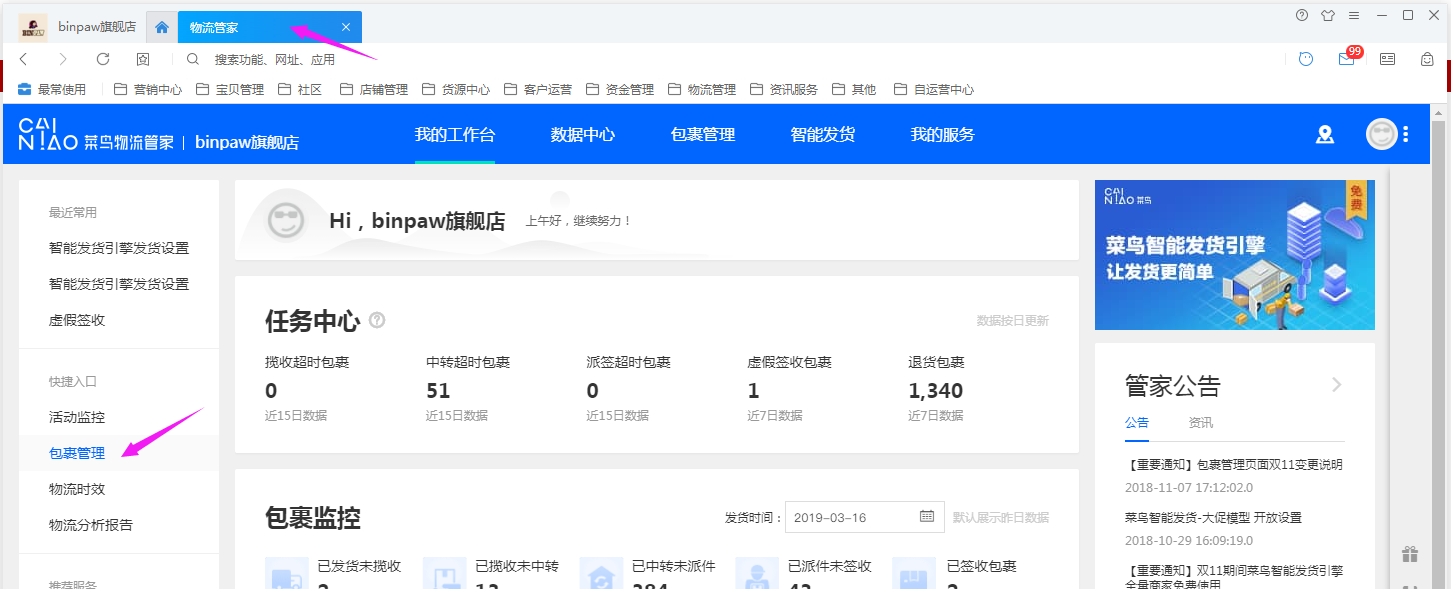The image size is (1451, 589).
Task: Open announcement 包裹管理页面双11变更说明
Action: coord(1234,465)
